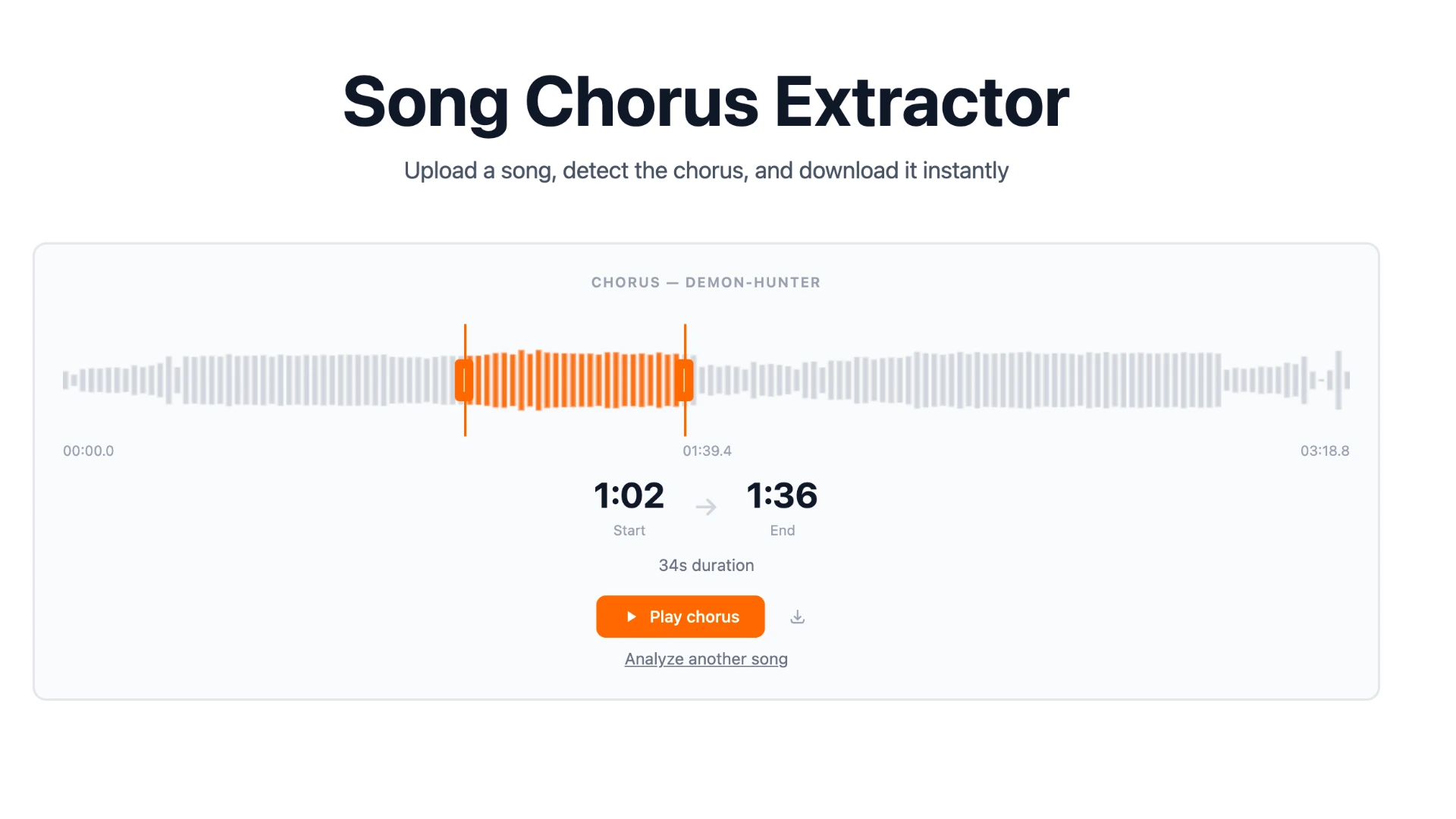1456x819 pixels.
Task: Click the 03:18.8 end timestamp
Action: (1324, 450)
